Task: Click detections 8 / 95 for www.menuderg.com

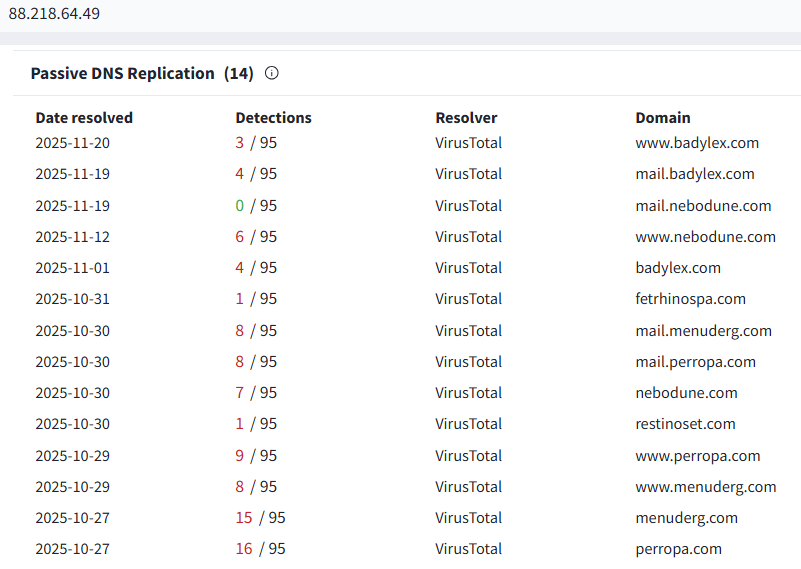Action: [256, 487]
